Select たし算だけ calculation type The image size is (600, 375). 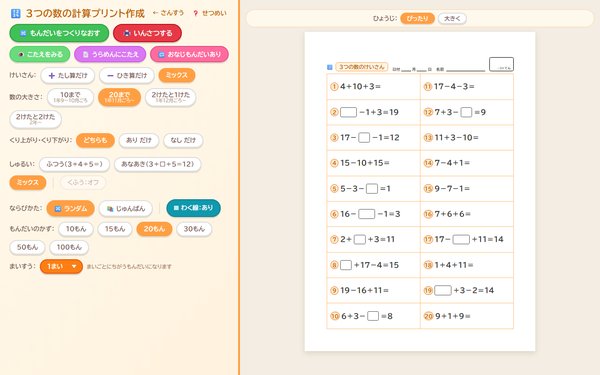tap(68, 75)
